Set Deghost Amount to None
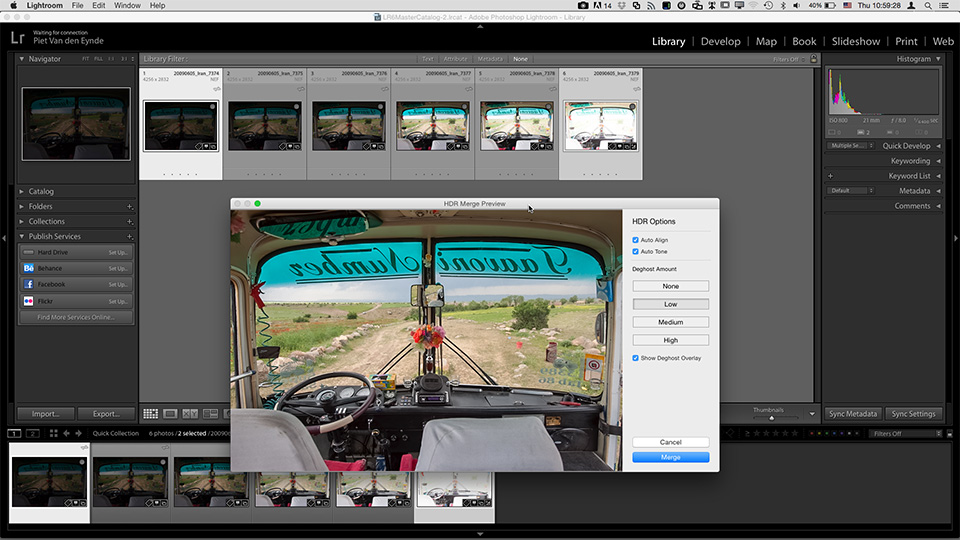Viewport: 960px width, 540px height. pyautogui.click(x=670, y=286)
